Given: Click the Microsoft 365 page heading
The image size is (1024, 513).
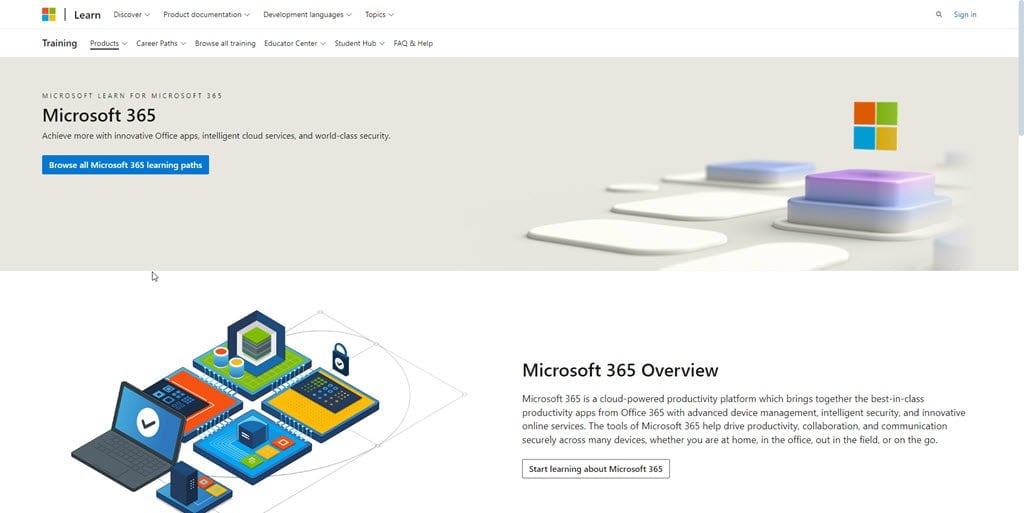Looking at the screenshot, I should click(x=99, y=116).
